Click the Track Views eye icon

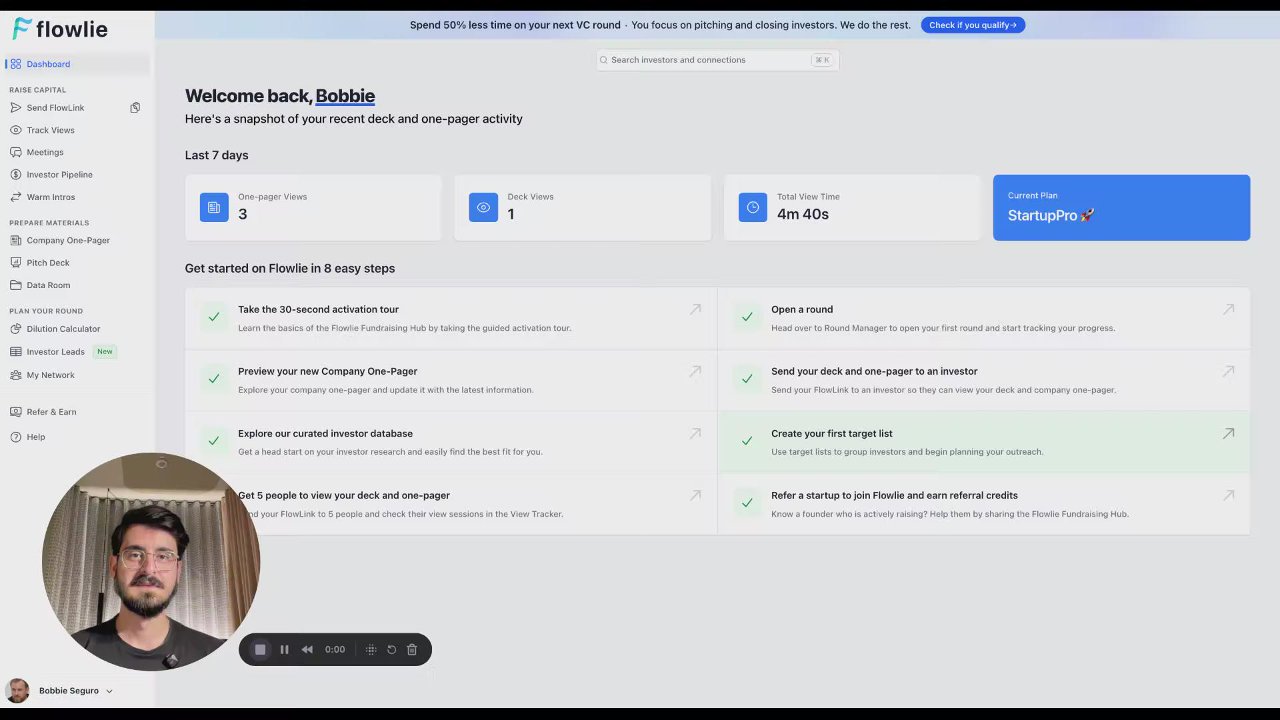16,130
